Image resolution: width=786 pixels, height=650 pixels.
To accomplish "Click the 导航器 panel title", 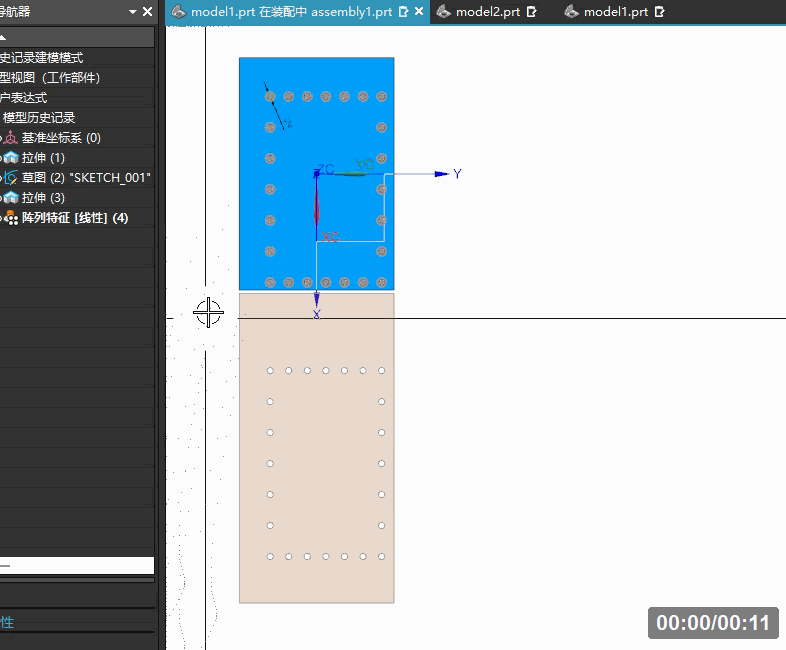I will 15,12.
